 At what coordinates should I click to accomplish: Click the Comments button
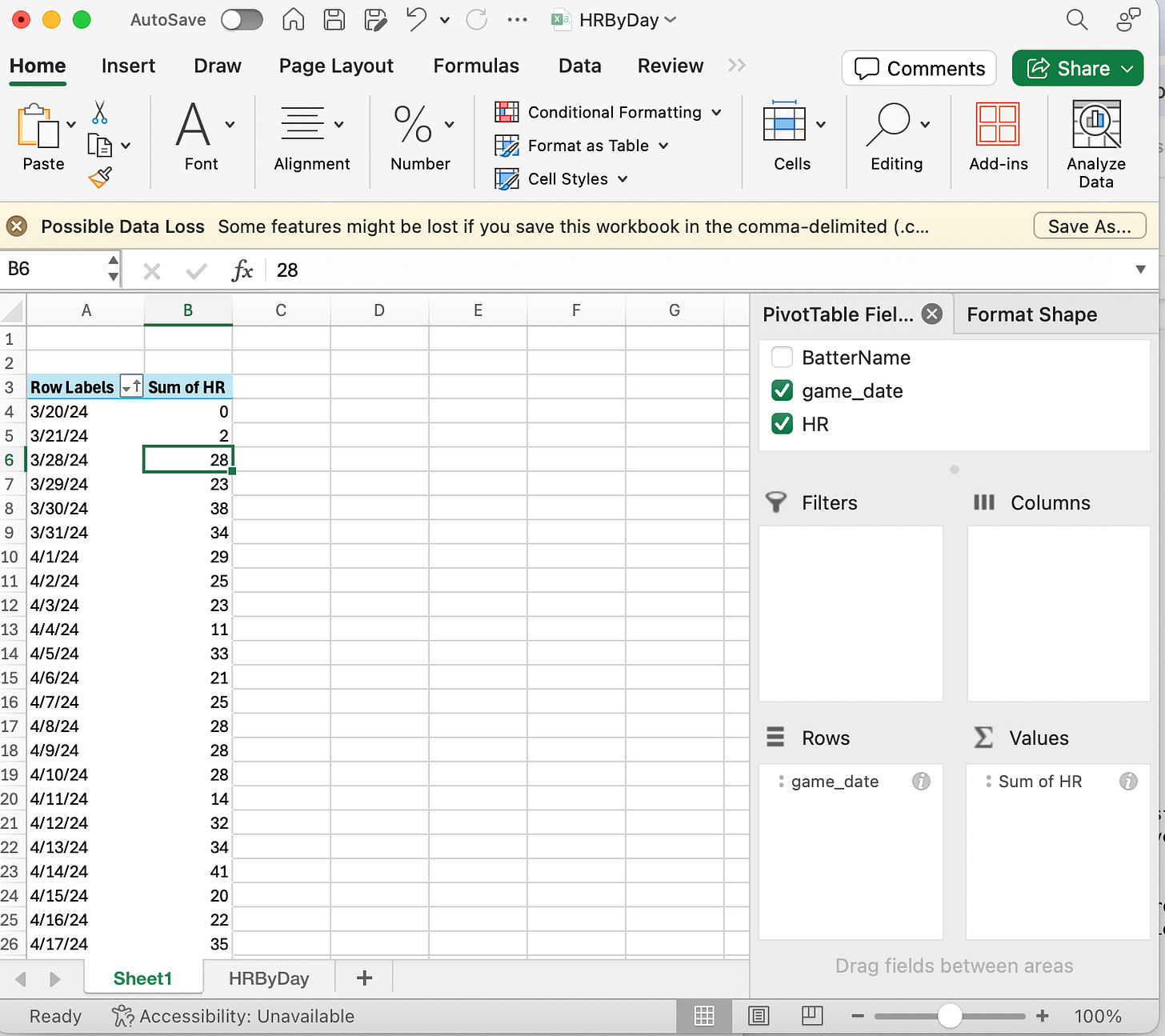(x=919, y=69)
